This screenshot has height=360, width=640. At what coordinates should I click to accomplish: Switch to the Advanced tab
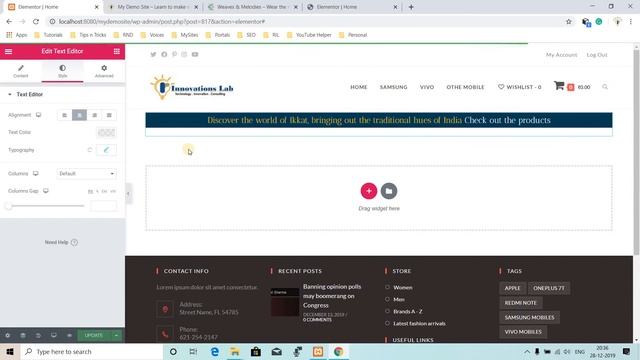[104, 71]
